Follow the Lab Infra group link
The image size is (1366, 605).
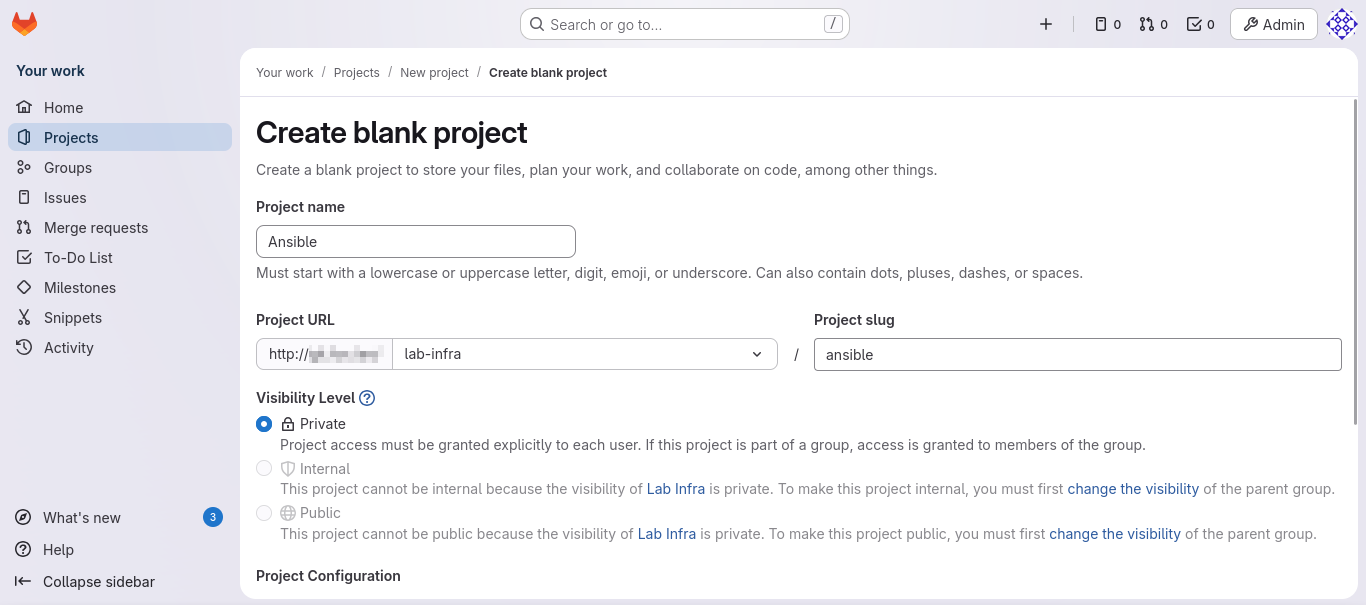[x=675, y=489]
